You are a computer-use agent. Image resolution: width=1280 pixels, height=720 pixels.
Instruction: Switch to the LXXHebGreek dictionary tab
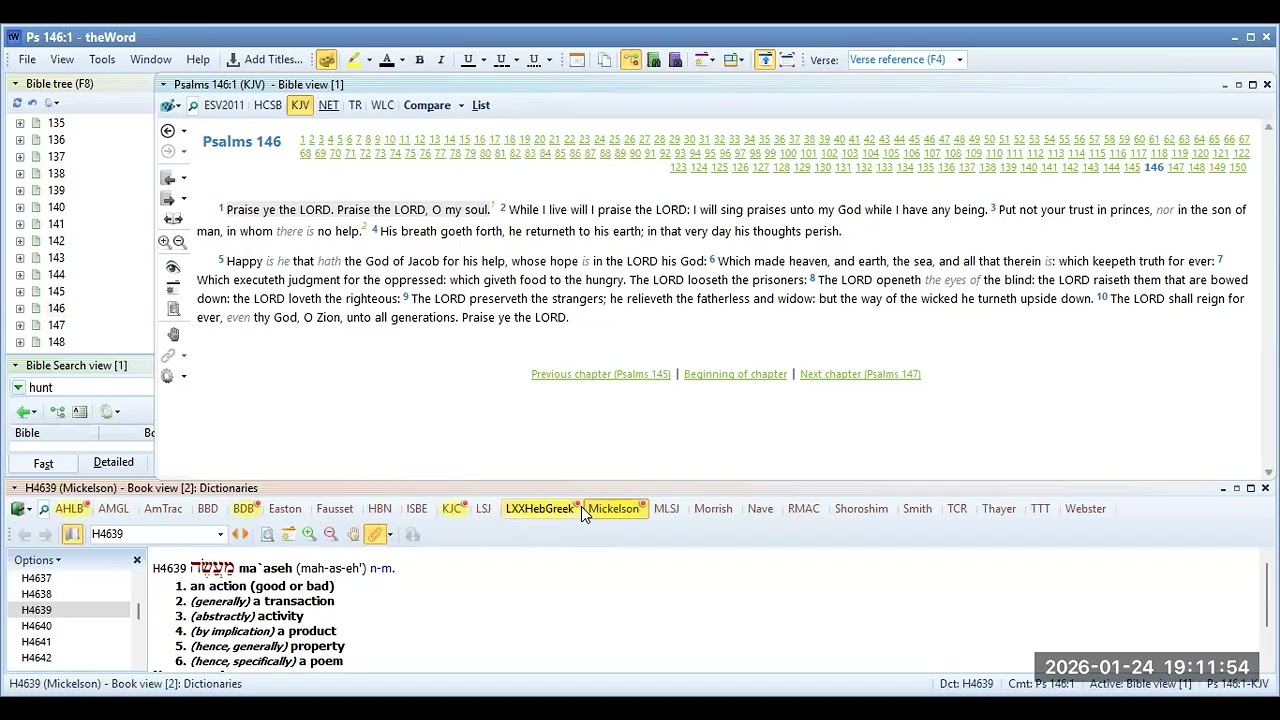tap(540, 509)
